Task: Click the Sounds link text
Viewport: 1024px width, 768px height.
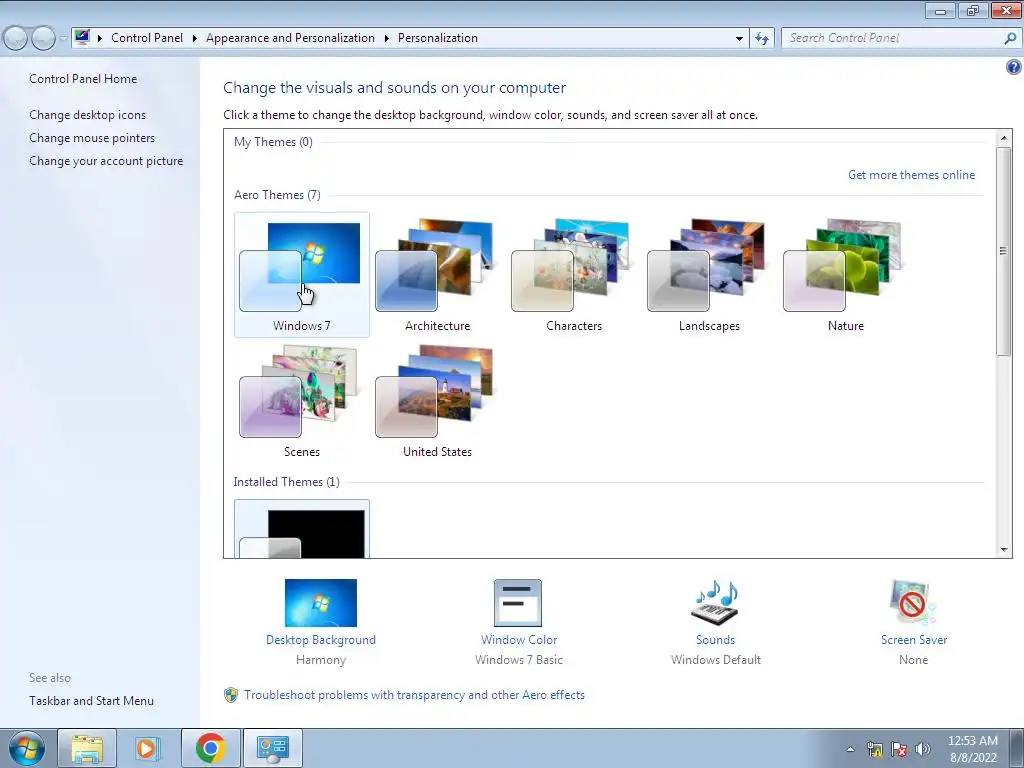Action: coord(715,640)
